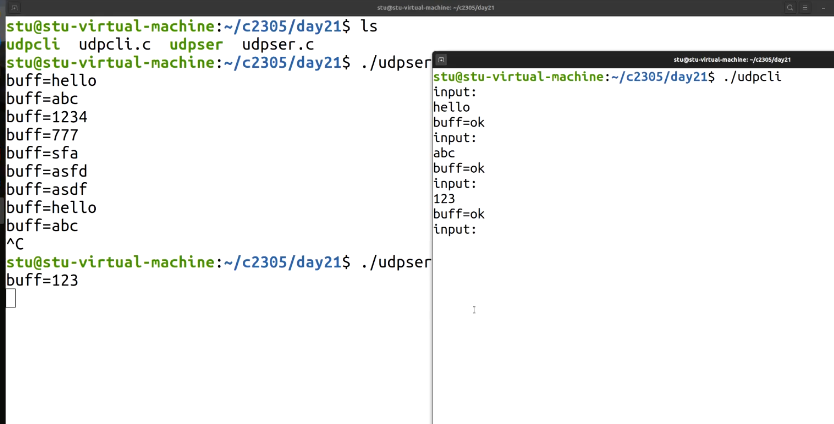The height and width of the screenshot is (424, 834).
Task: Click the '^C' interrupt line
Action: coord(15,244)
